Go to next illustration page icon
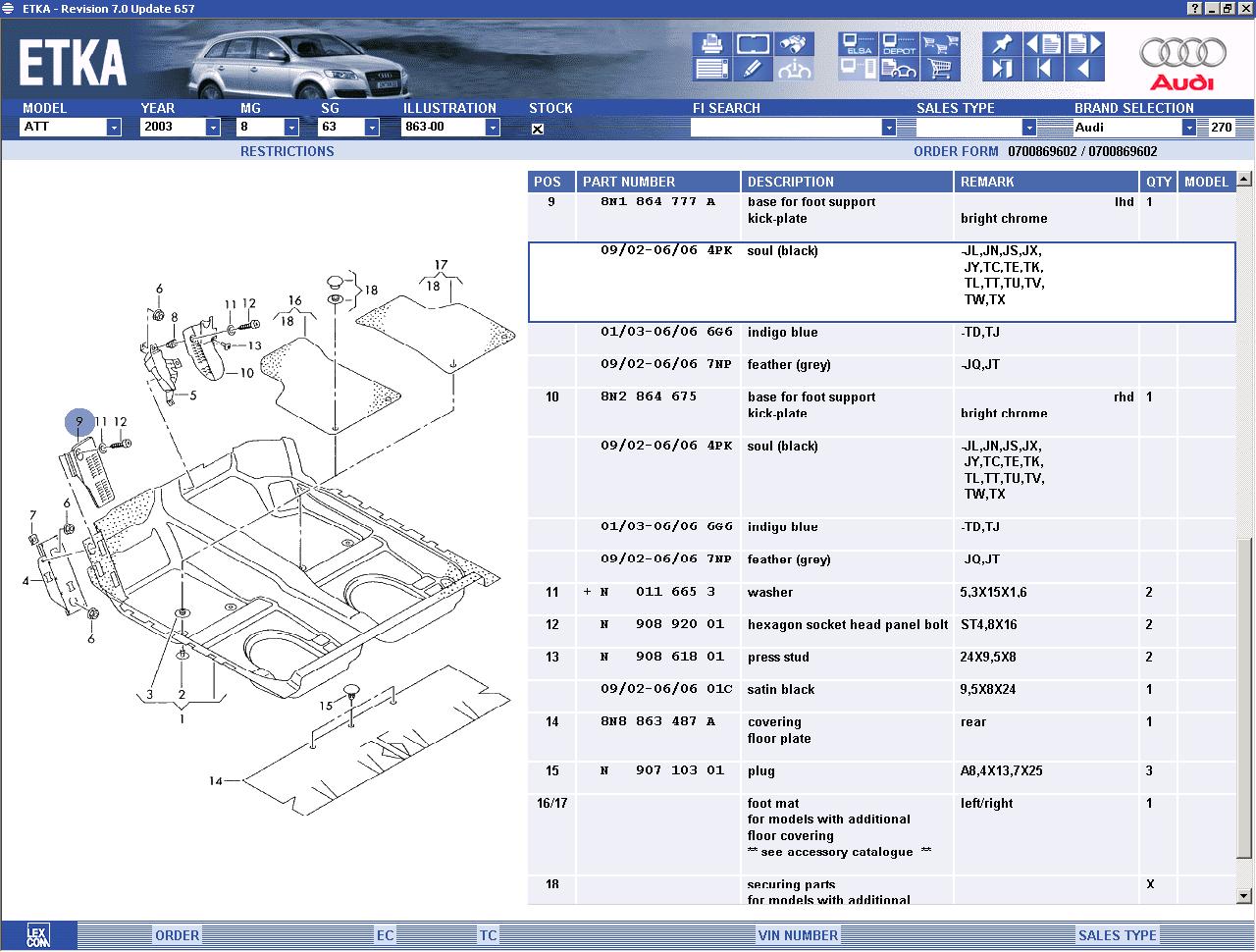Viewport: 1256px width, 952px height. click(x=1085, y=44)
